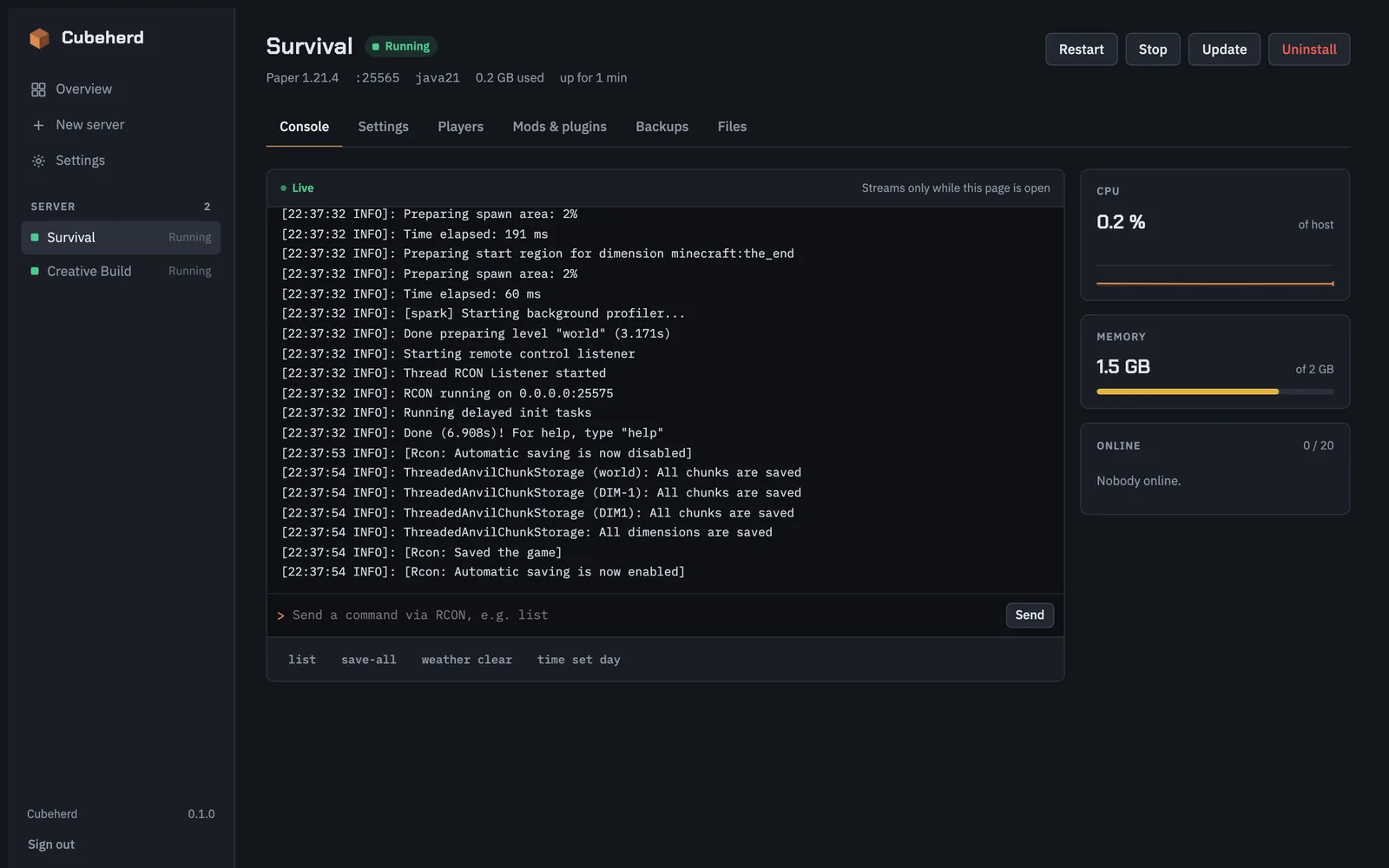Click the ':25565' port text
1389x868 pixels.
[x=377, y=78]
